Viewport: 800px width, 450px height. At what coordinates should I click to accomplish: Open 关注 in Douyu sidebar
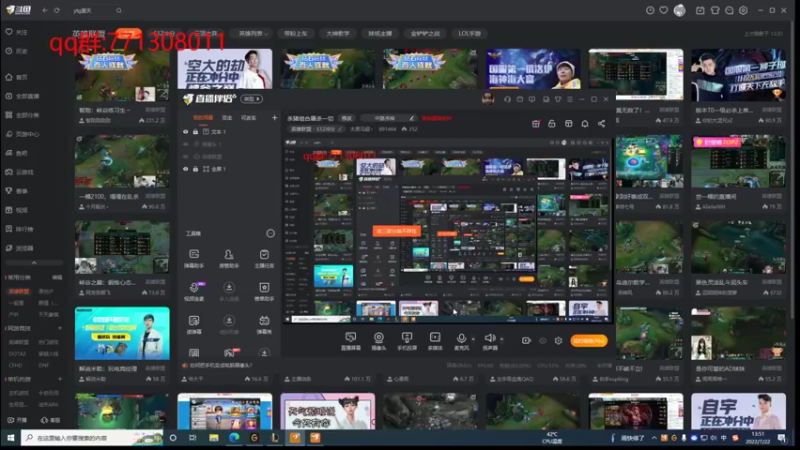click(17, 32)
